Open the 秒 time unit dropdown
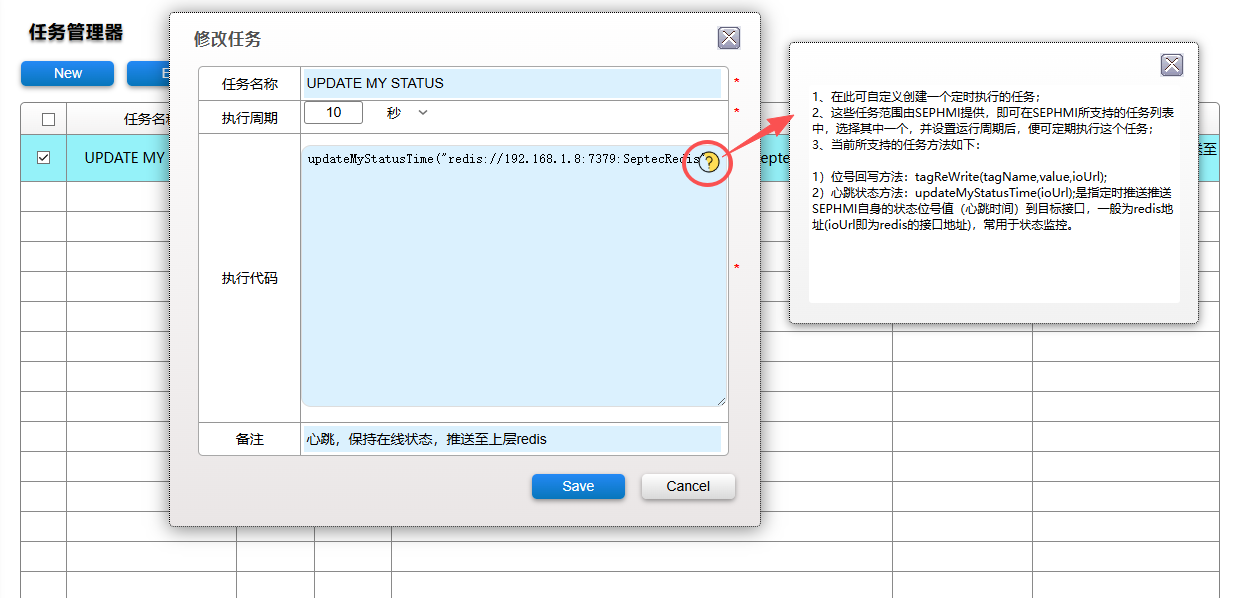The height and width of the screenshot is (598, 1254). point(407,113)
